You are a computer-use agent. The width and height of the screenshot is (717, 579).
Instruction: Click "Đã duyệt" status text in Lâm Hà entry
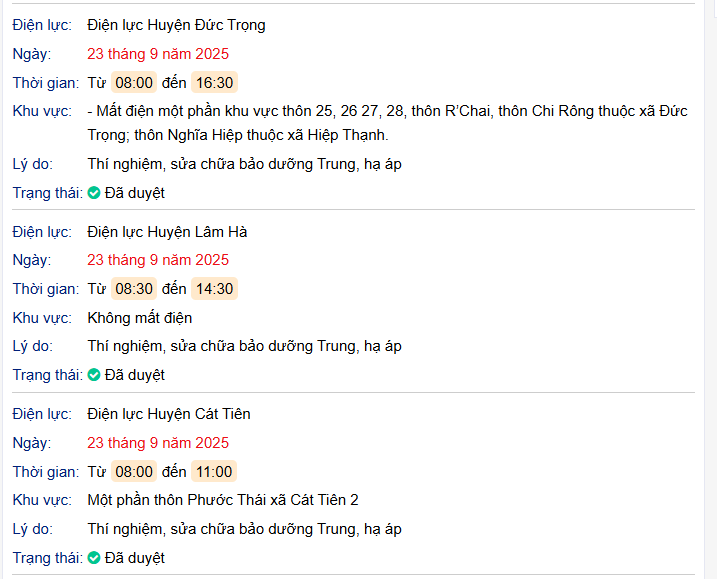point(135,375)
